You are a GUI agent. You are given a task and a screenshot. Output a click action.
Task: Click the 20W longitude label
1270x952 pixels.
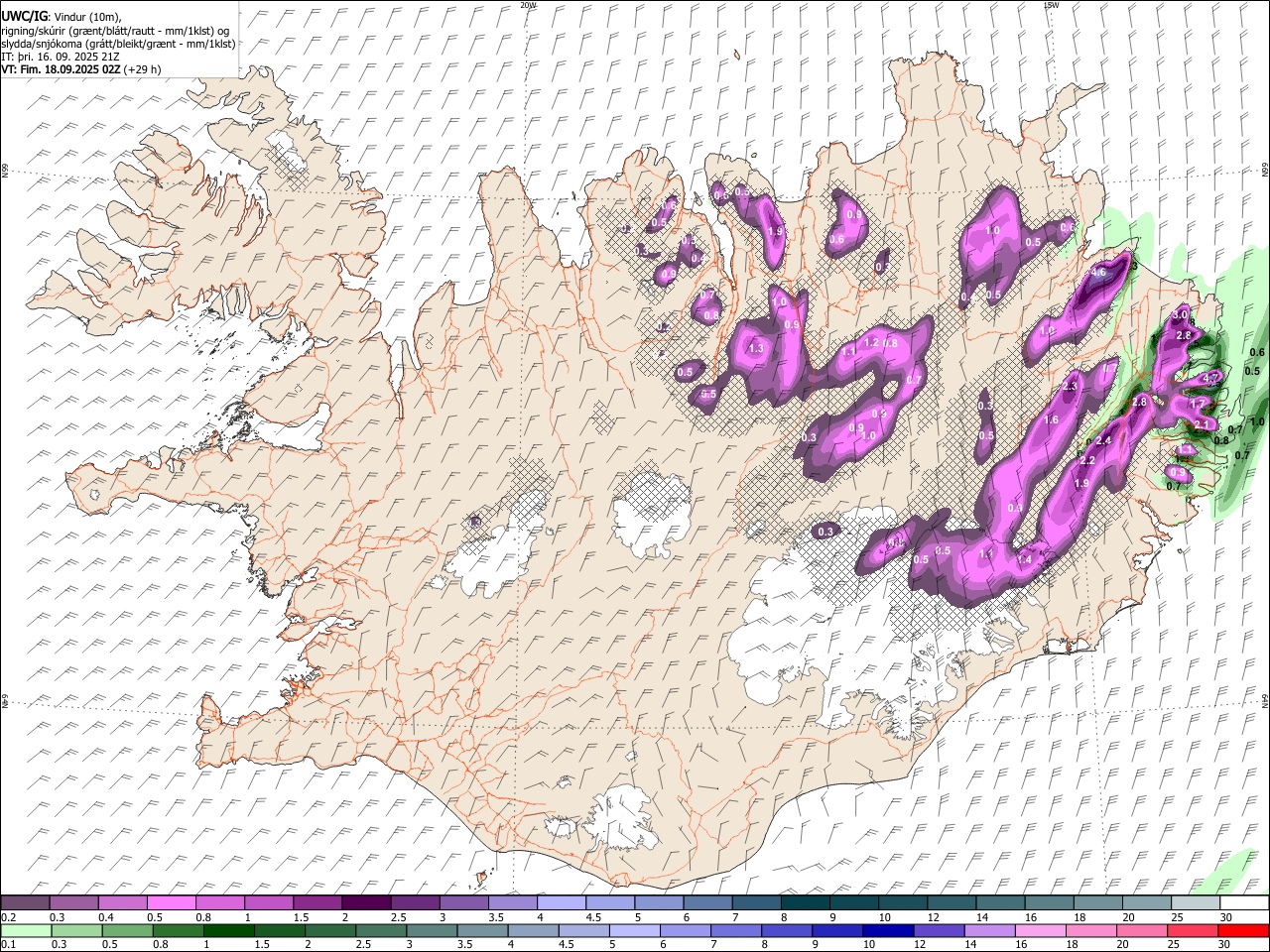tap(528, 5)
